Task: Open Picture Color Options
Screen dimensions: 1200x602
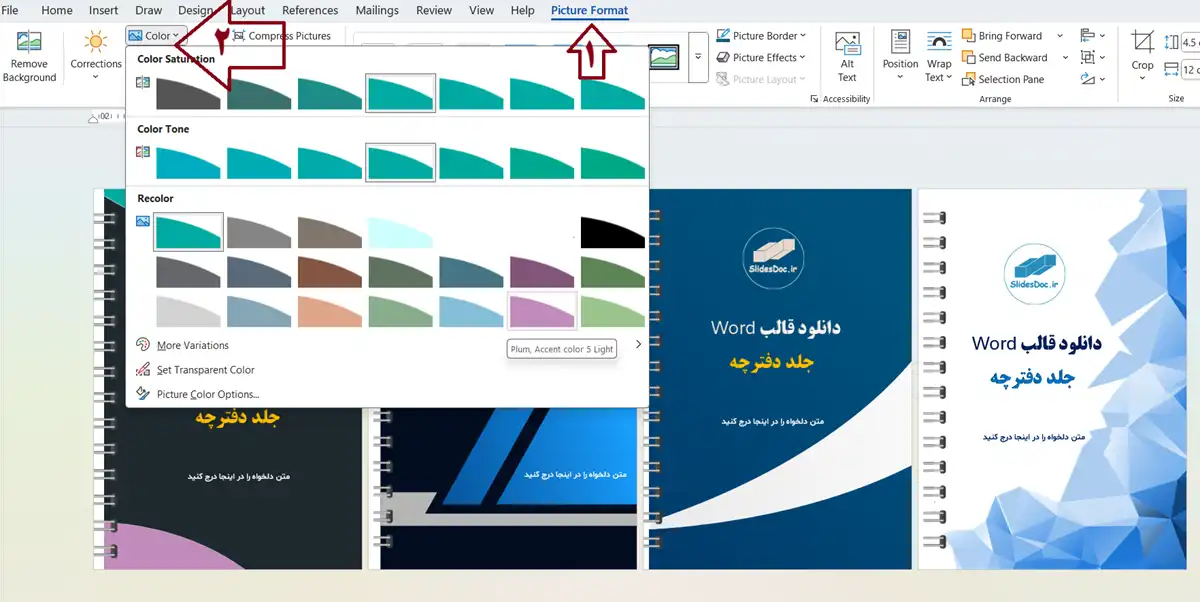Action: point(207,394)
